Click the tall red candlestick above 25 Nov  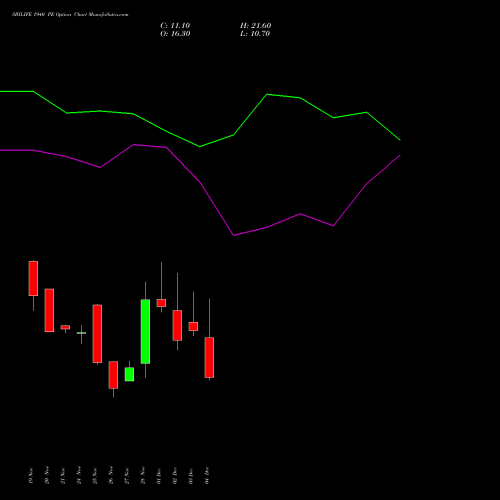tap(97, 333)
